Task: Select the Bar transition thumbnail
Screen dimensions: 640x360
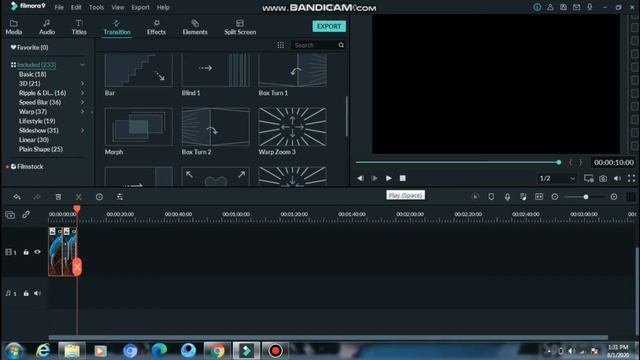Action: click(138, 70)
